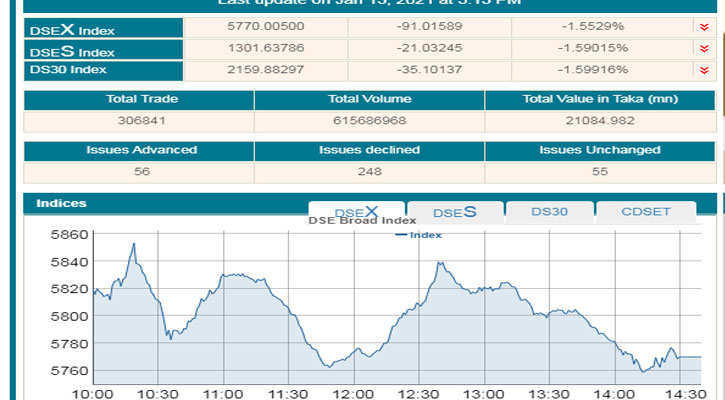Click the Issues Advanced header

point(138,150)
